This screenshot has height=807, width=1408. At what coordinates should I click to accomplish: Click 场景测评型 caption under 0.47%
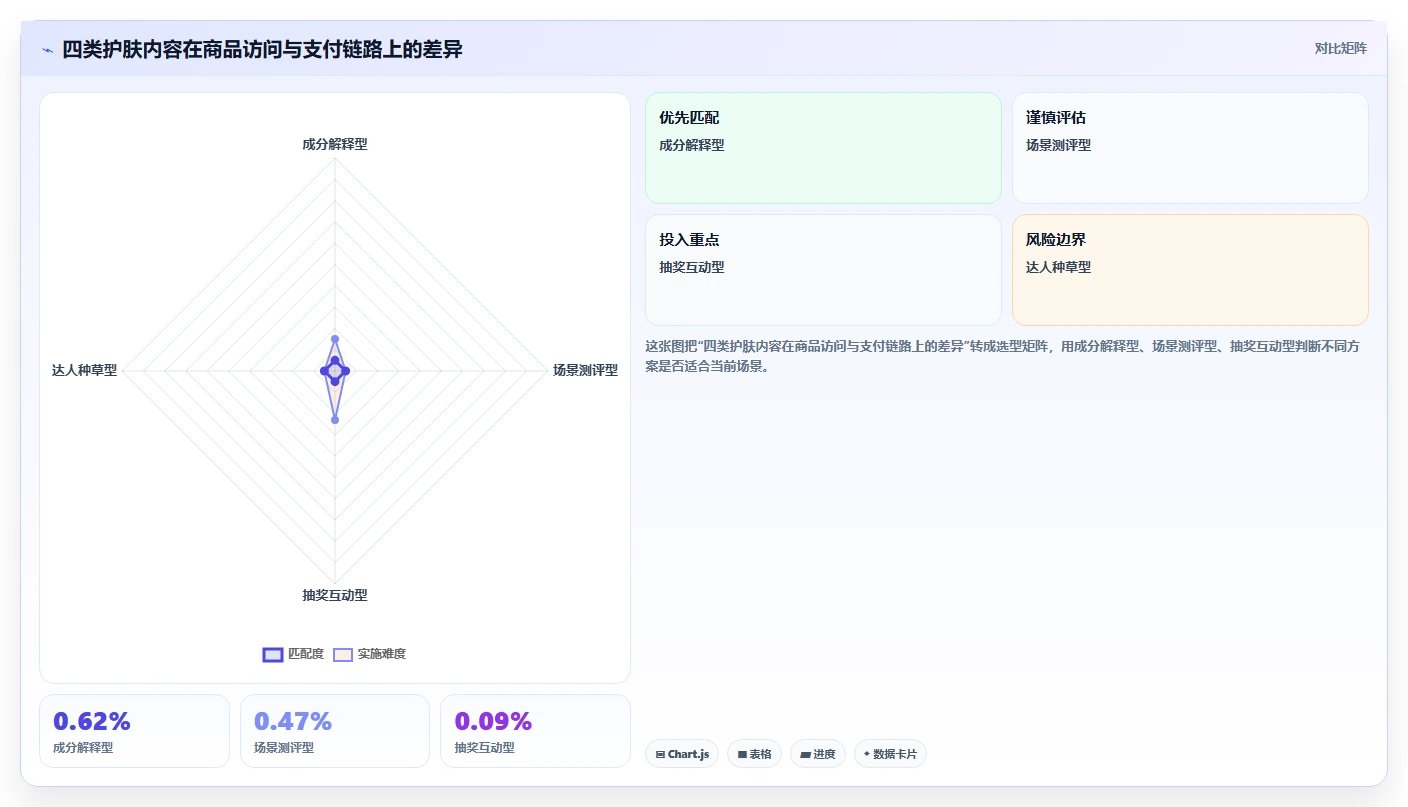pos(284,748)
